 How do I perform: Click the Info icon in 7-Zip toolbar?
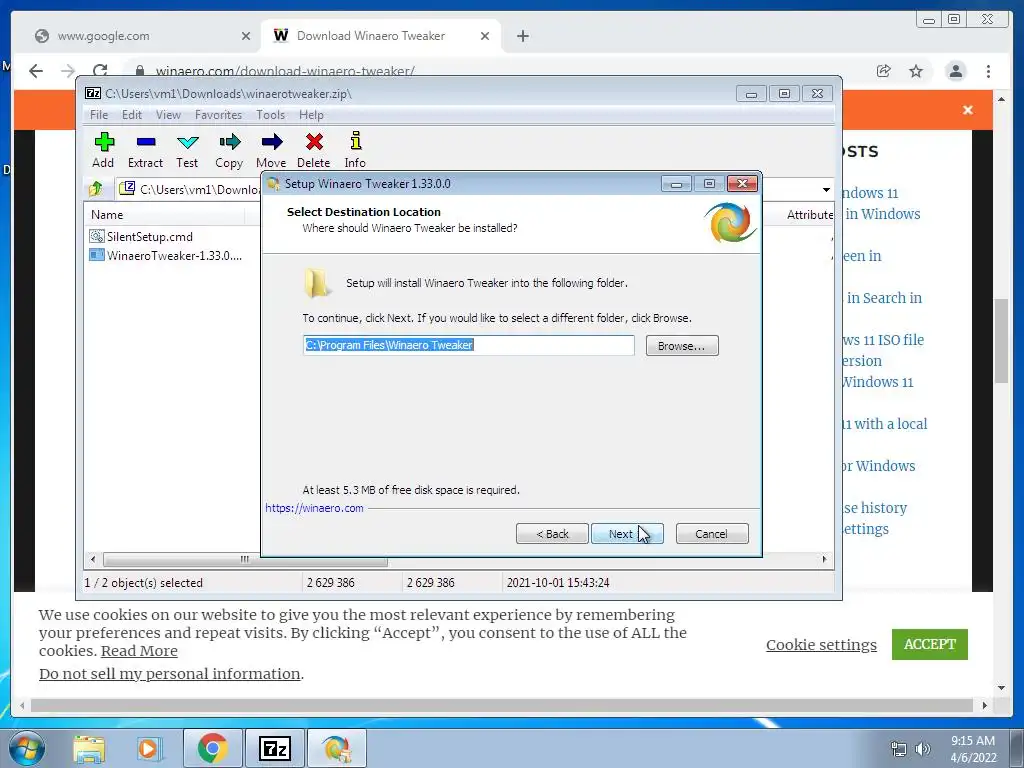point(355,150)
